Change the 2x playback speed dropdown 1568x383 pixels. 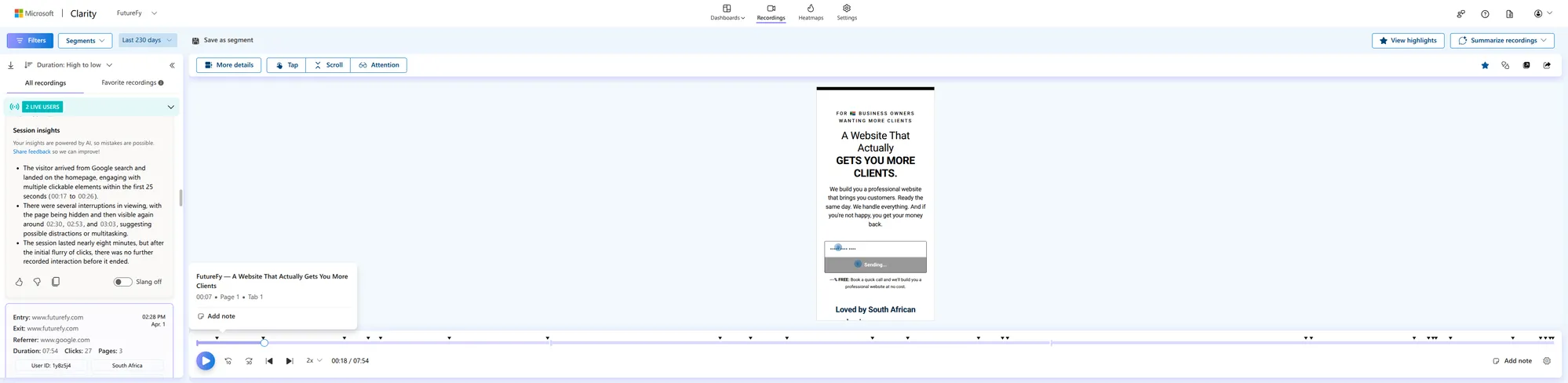click(314, 361)
